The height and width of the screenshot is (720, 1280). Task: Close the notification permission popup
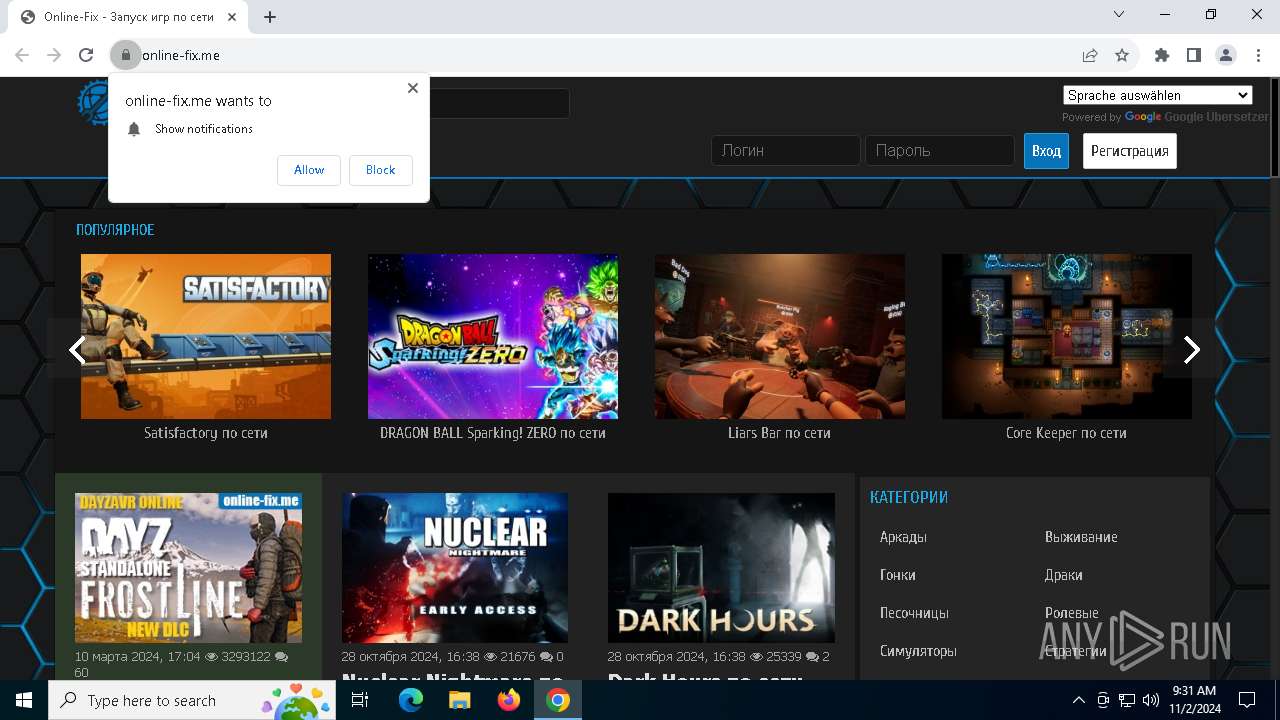[412, 88]
